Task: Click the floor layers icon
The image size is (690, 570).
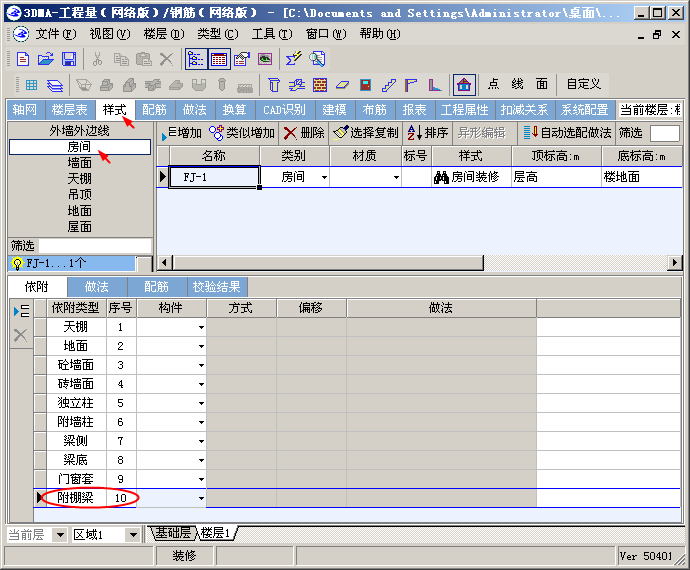Action: point(55,85)
